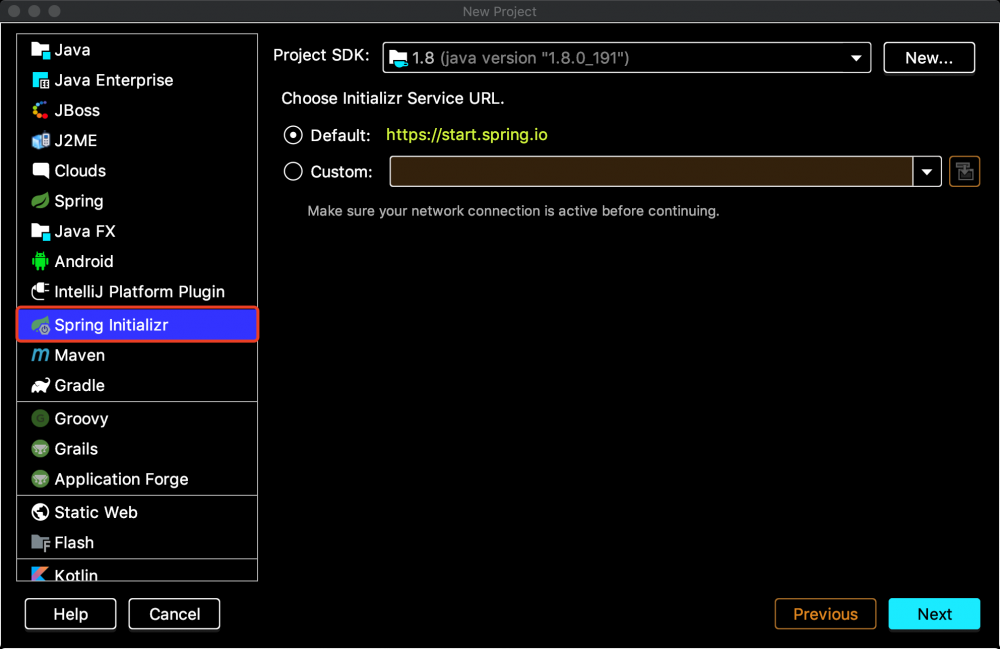The height and width of the screenshot is (649, 1000).
Task: Click the SDK folder icon in dropdown
Action: click(398, 58)
